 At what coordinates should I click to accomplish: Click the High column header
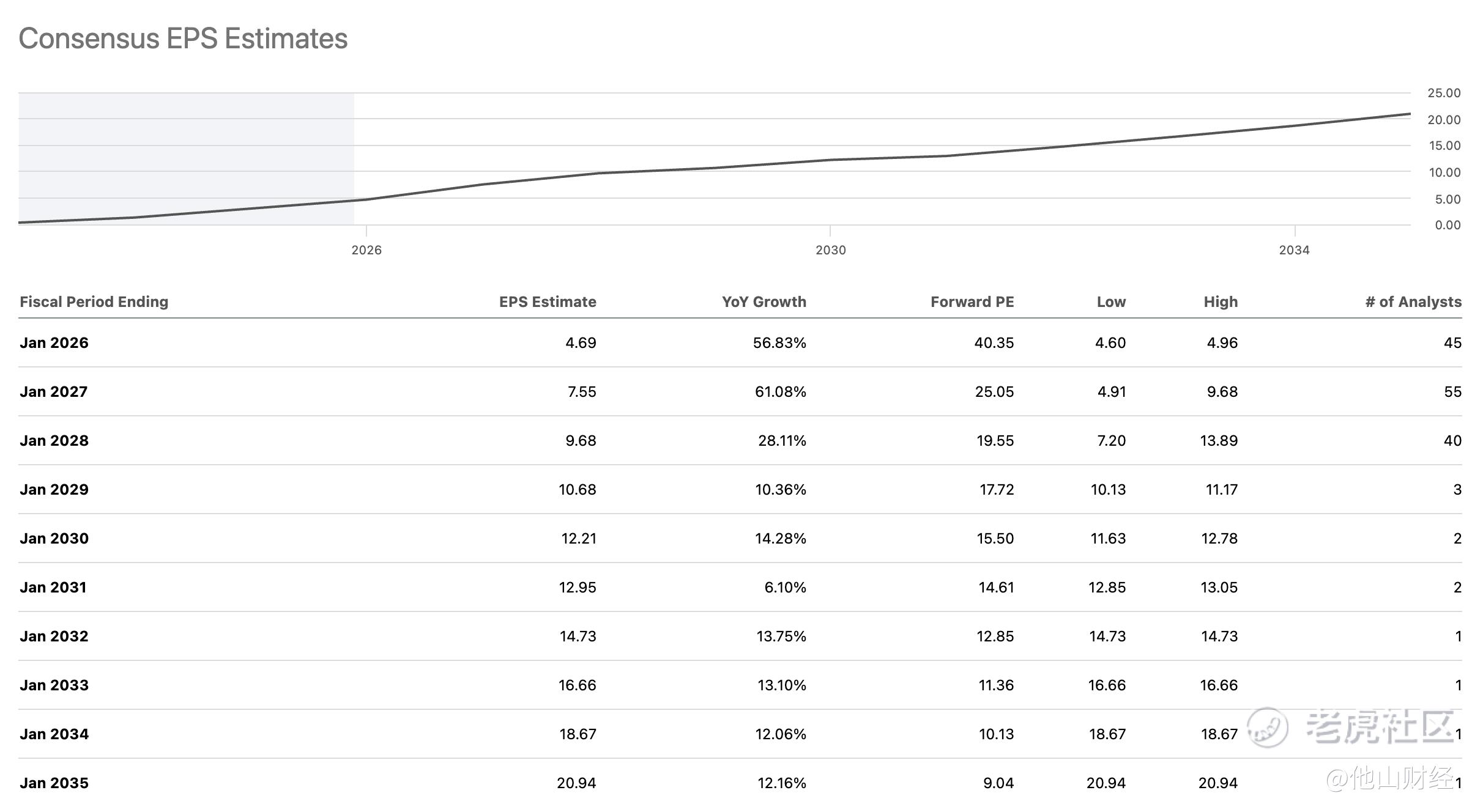pyautogui.click(x=1220, y=301)
